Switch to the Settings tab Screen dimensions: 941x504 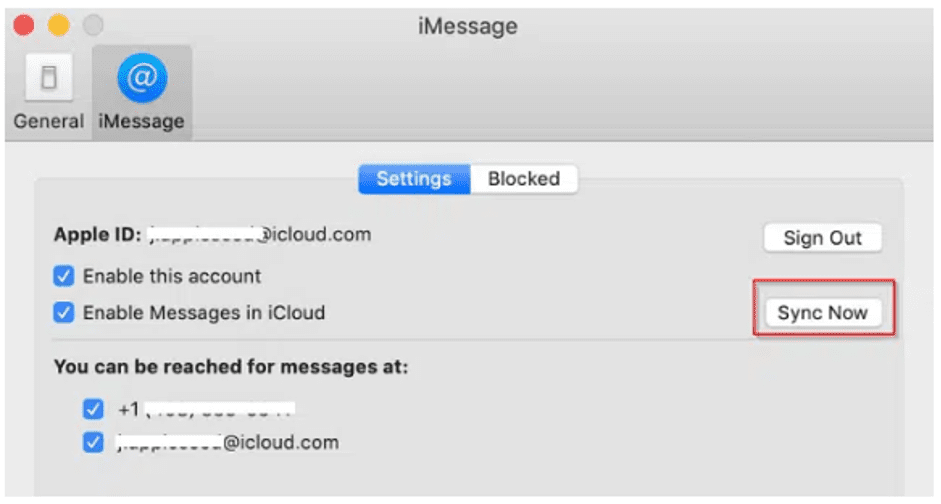(414, 179)
